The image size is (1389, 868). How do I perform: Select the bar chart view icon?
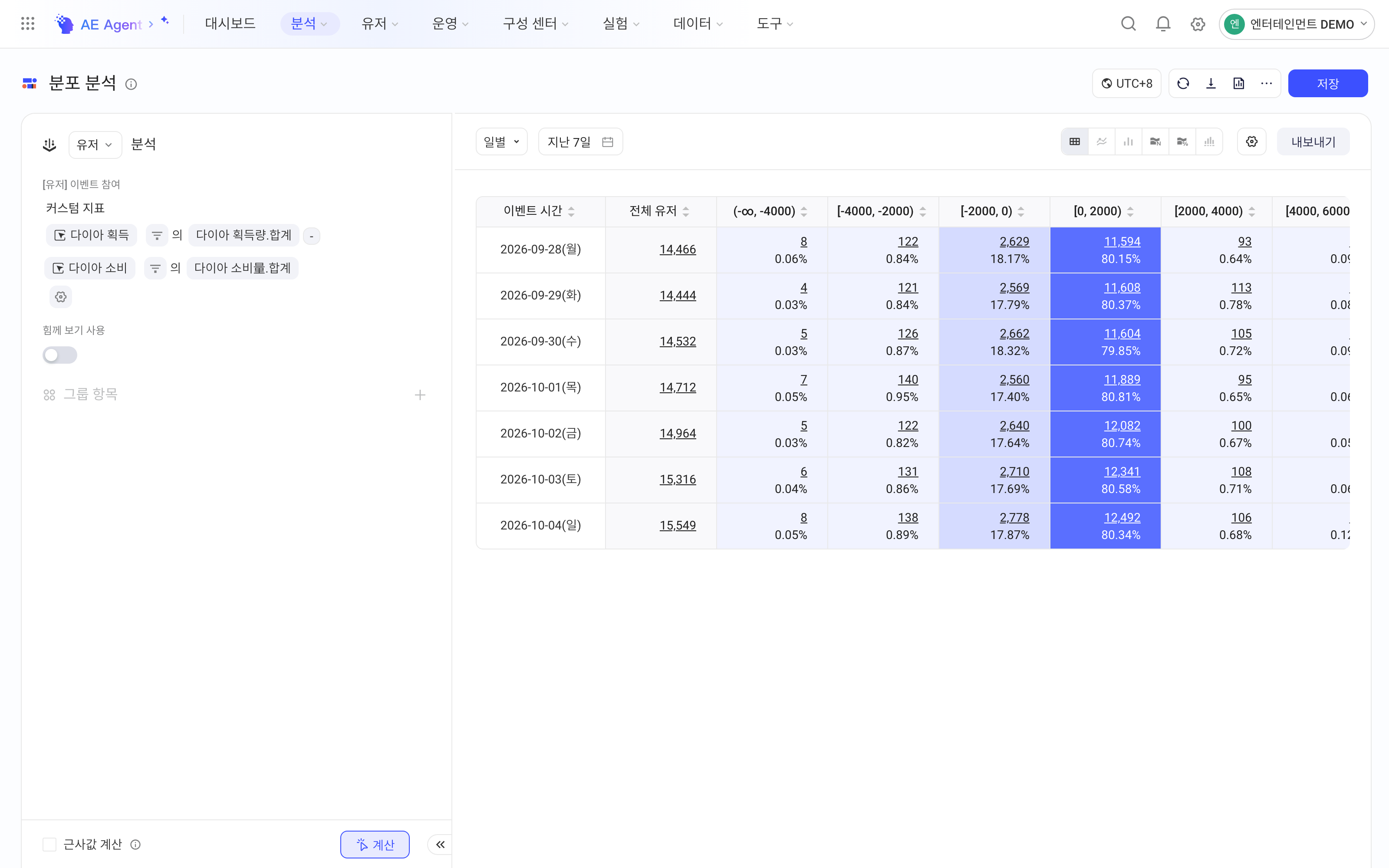[x=1129, y=142]
